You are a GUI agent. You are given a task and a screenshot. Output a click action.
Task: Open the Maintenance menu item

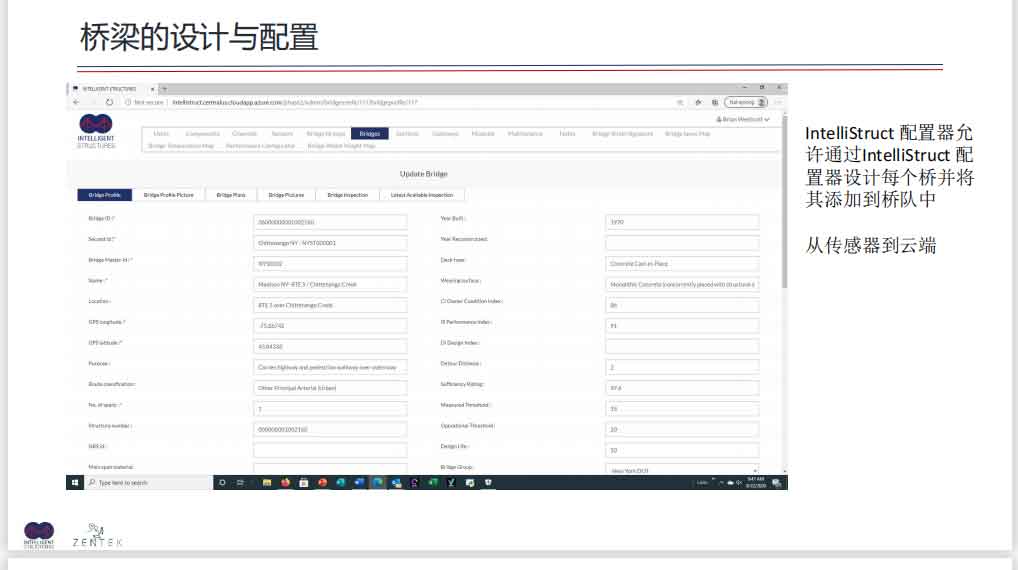525,133
